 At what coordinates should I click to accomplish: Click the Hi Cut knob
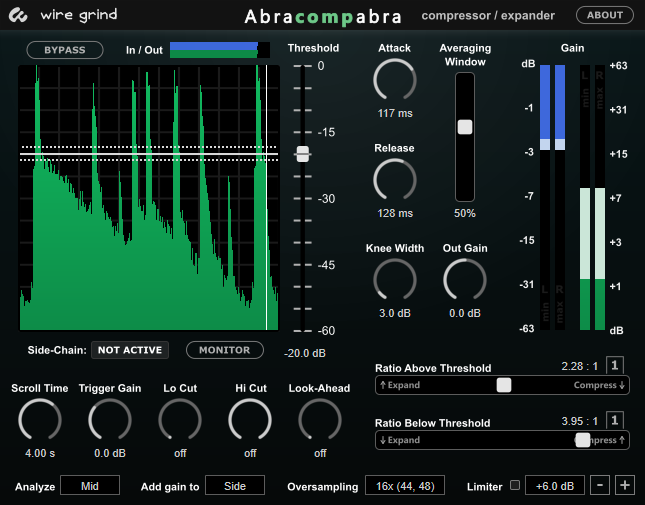250,420
